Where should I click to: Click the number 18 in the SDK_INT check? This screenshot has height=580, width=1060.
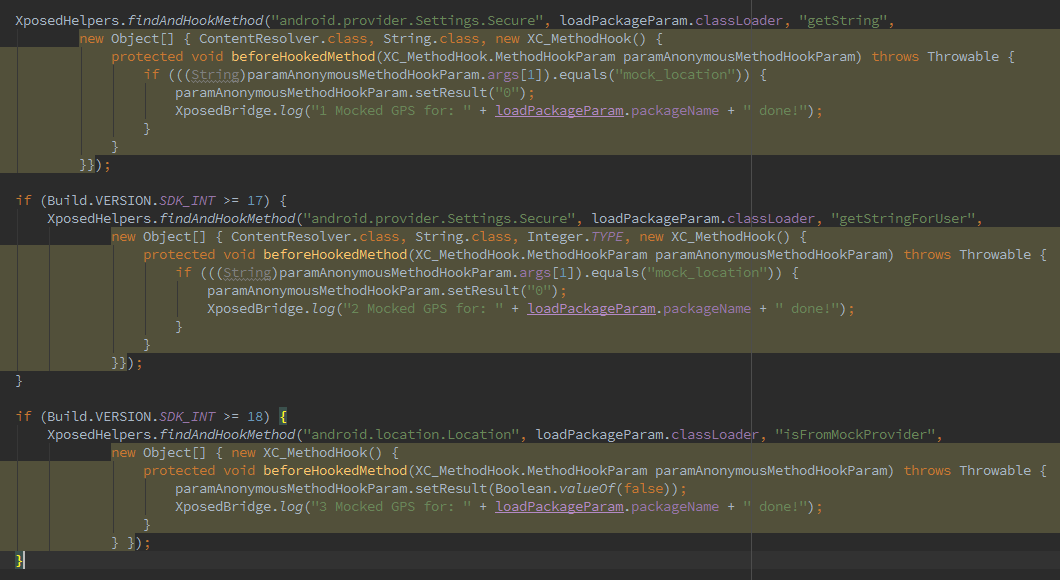pyautogui.click(x=255, y=416)
